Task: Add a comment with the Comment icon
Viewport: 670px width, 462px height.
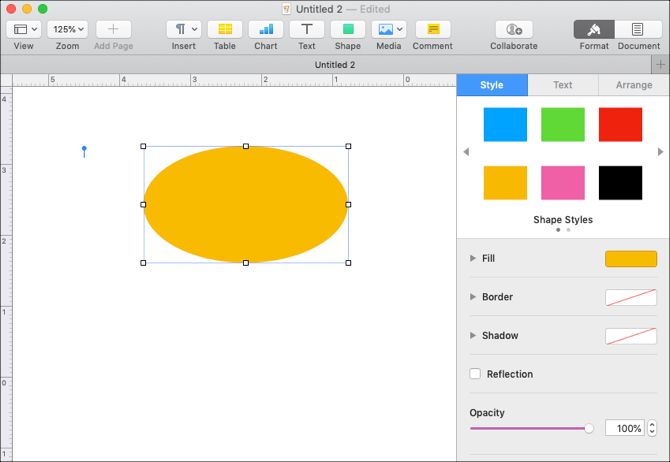Action: click(x=433, y=29)
